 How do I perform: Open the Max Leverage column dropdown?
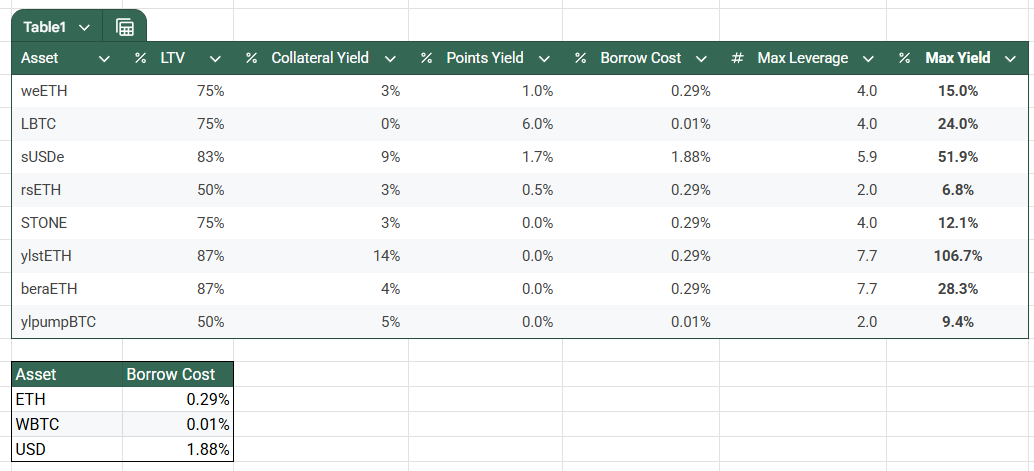(868, 59)
